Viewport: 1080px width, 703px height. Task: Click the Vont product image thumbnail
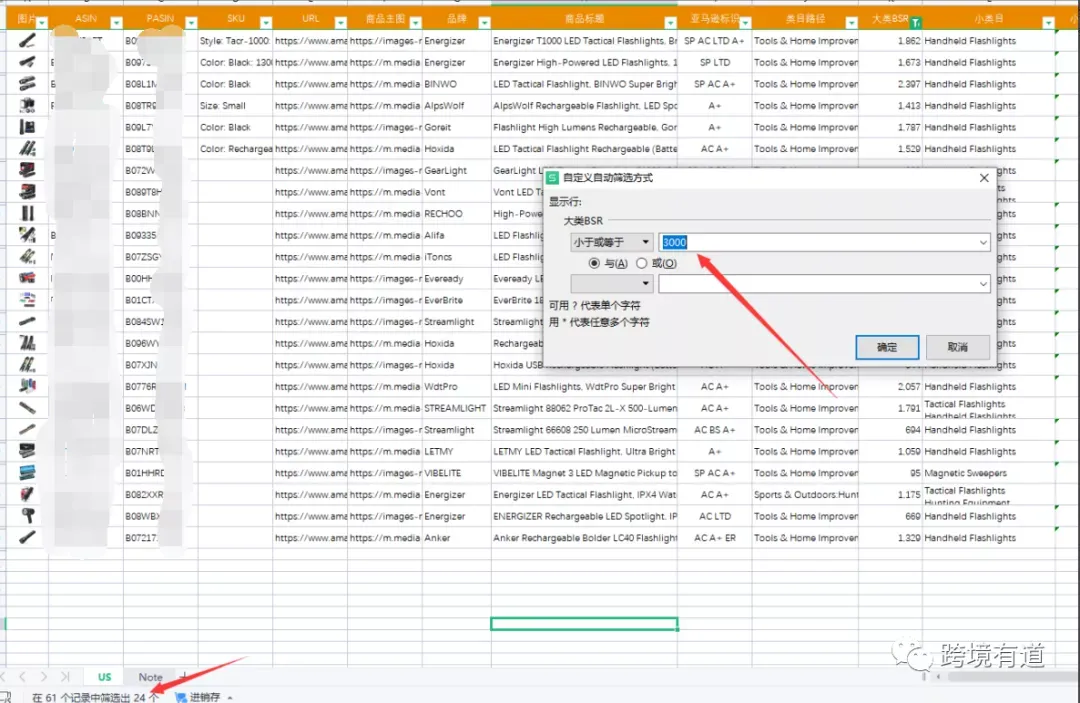pyautogui.click(x=27, y=192)
